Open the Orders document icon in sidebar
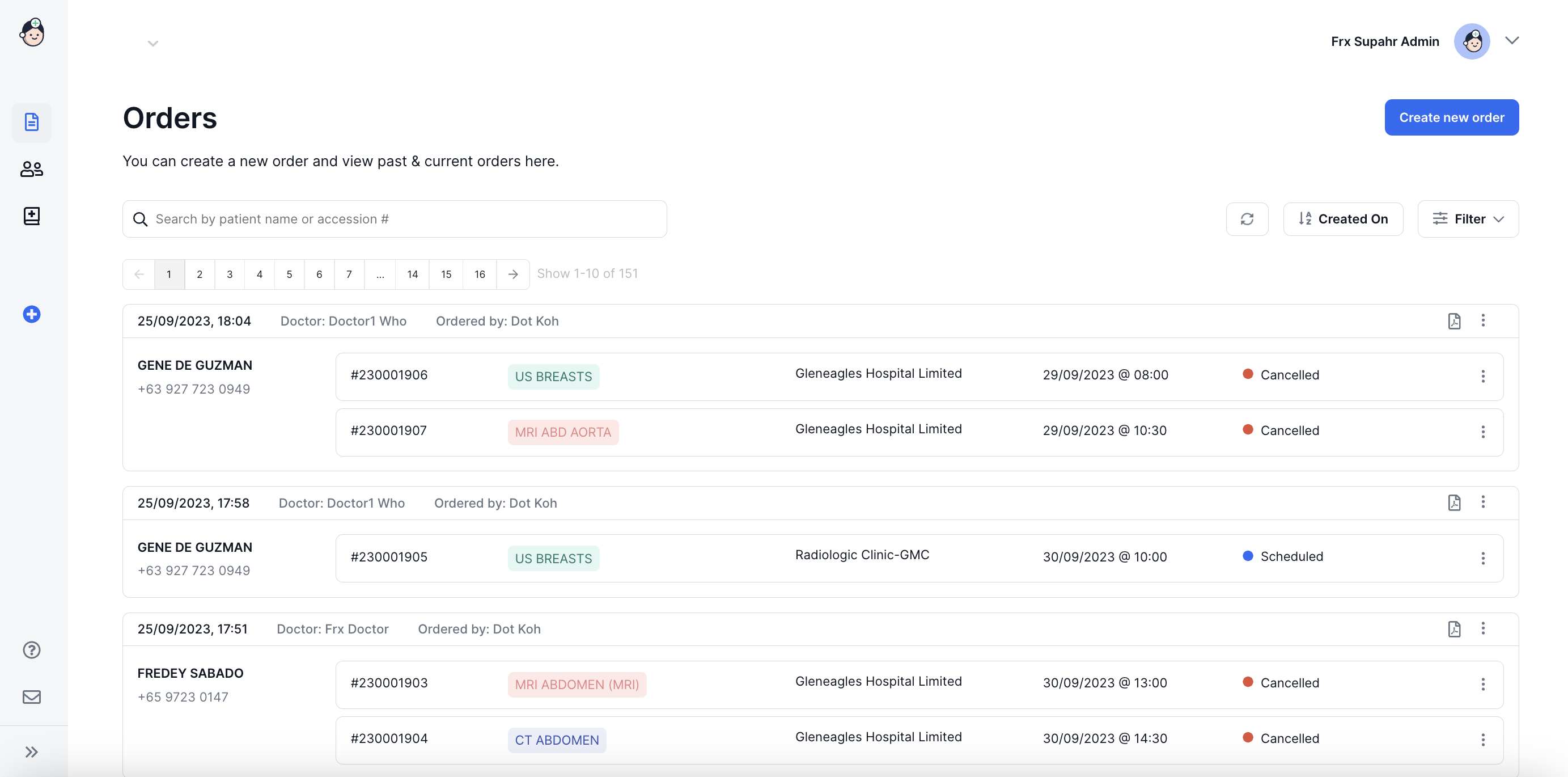The height and width of the screenshot is (777, 1568). click(x=32, y=122)
